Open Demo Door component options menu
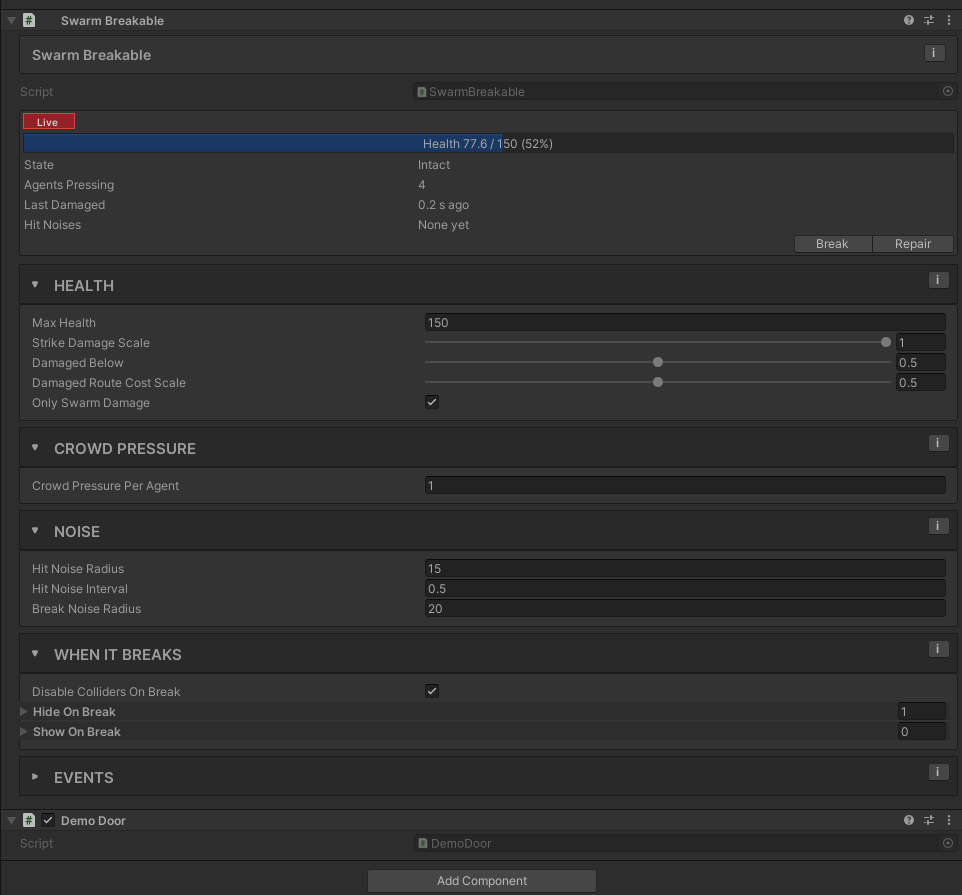Image resolution: width=962 pixels, height=895 pixels. 949,820
